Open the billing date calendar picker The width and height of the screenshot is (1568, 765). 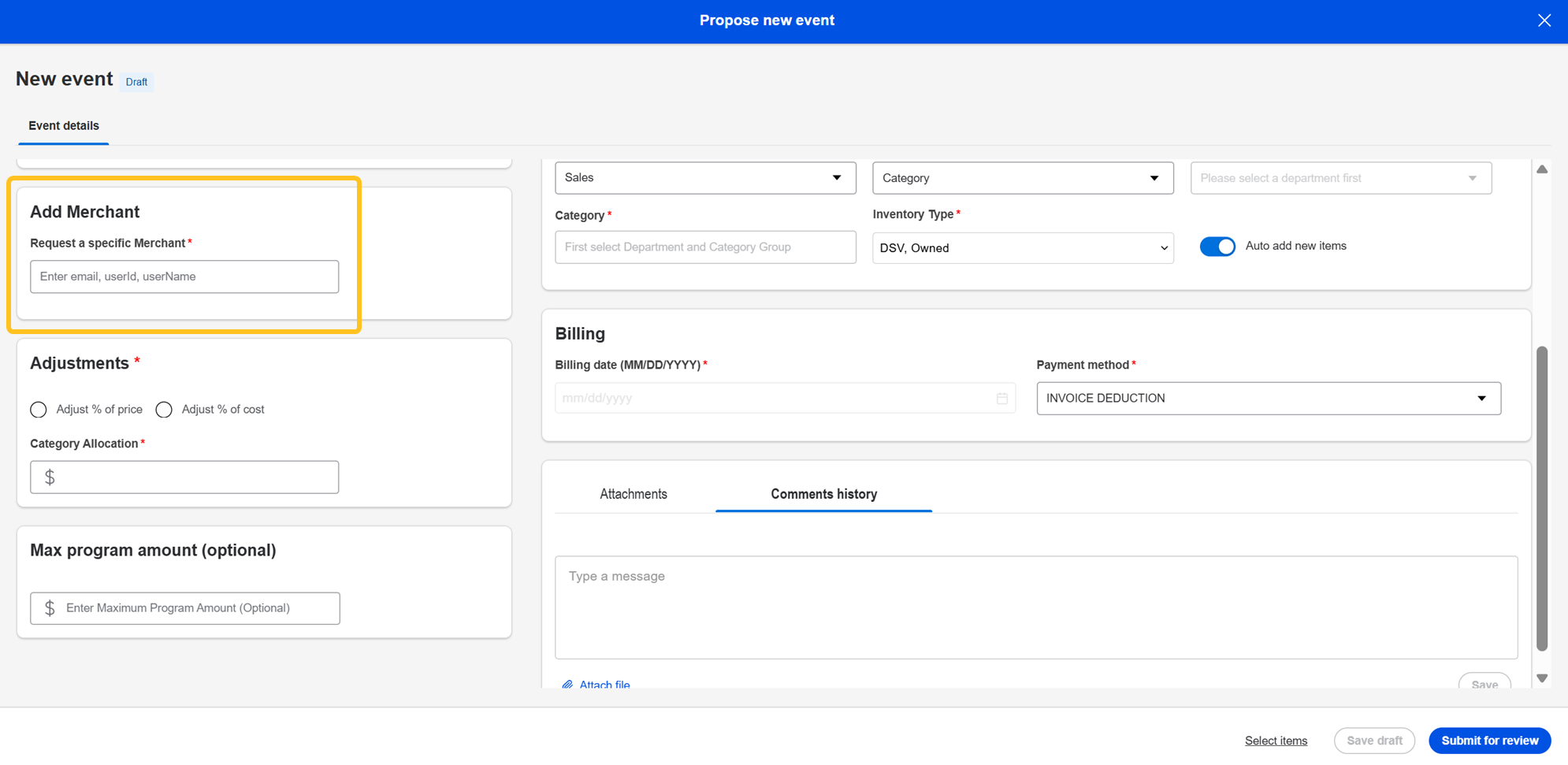tap(1001, 399)
